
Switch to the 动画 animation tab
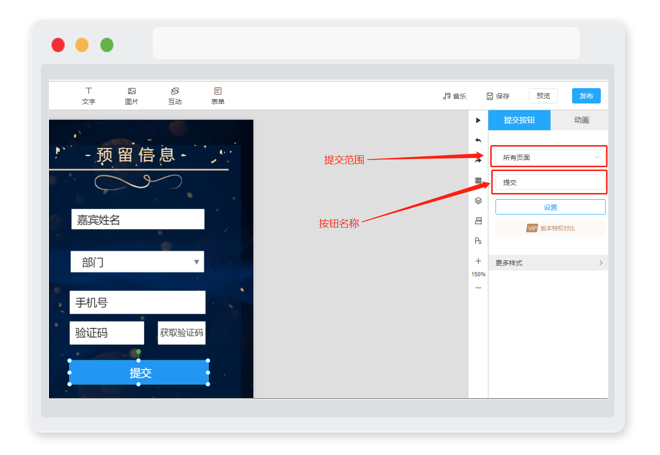(581, 120)
